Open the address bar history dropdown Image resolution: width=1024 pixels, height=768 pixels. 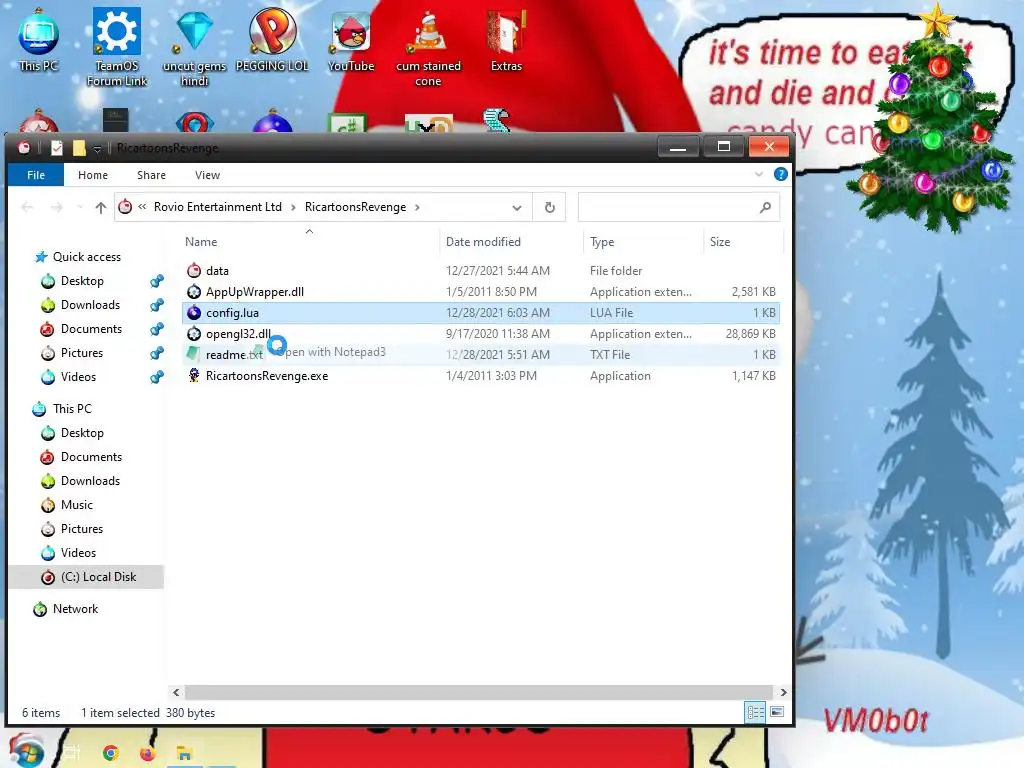coord(517,208)
